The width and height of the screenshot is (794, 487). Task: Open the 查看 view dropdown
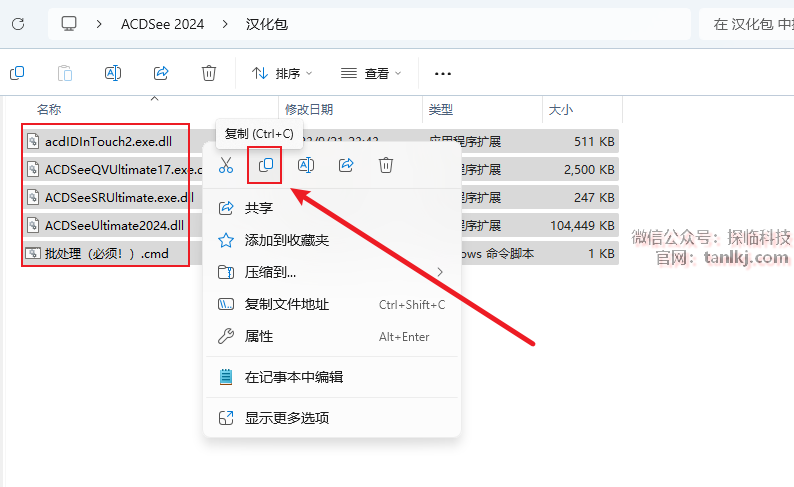click(x=371, y=73)
